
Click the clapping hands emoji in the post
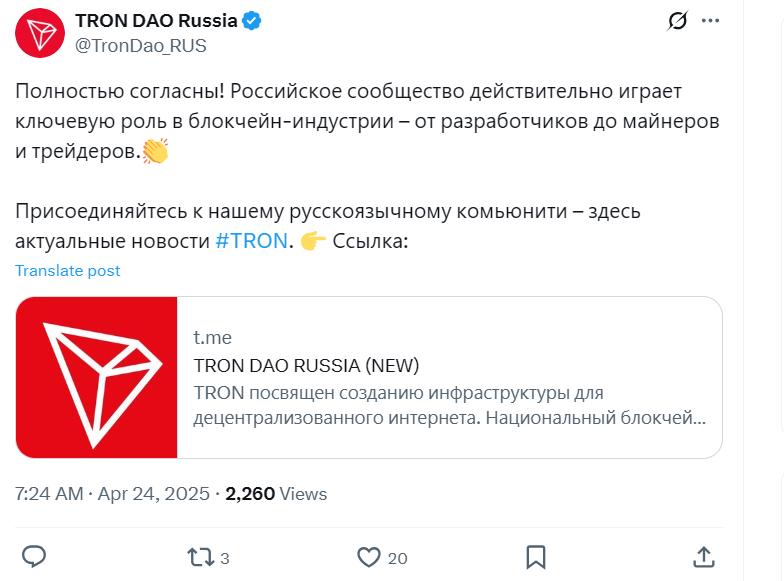[155, 152]
